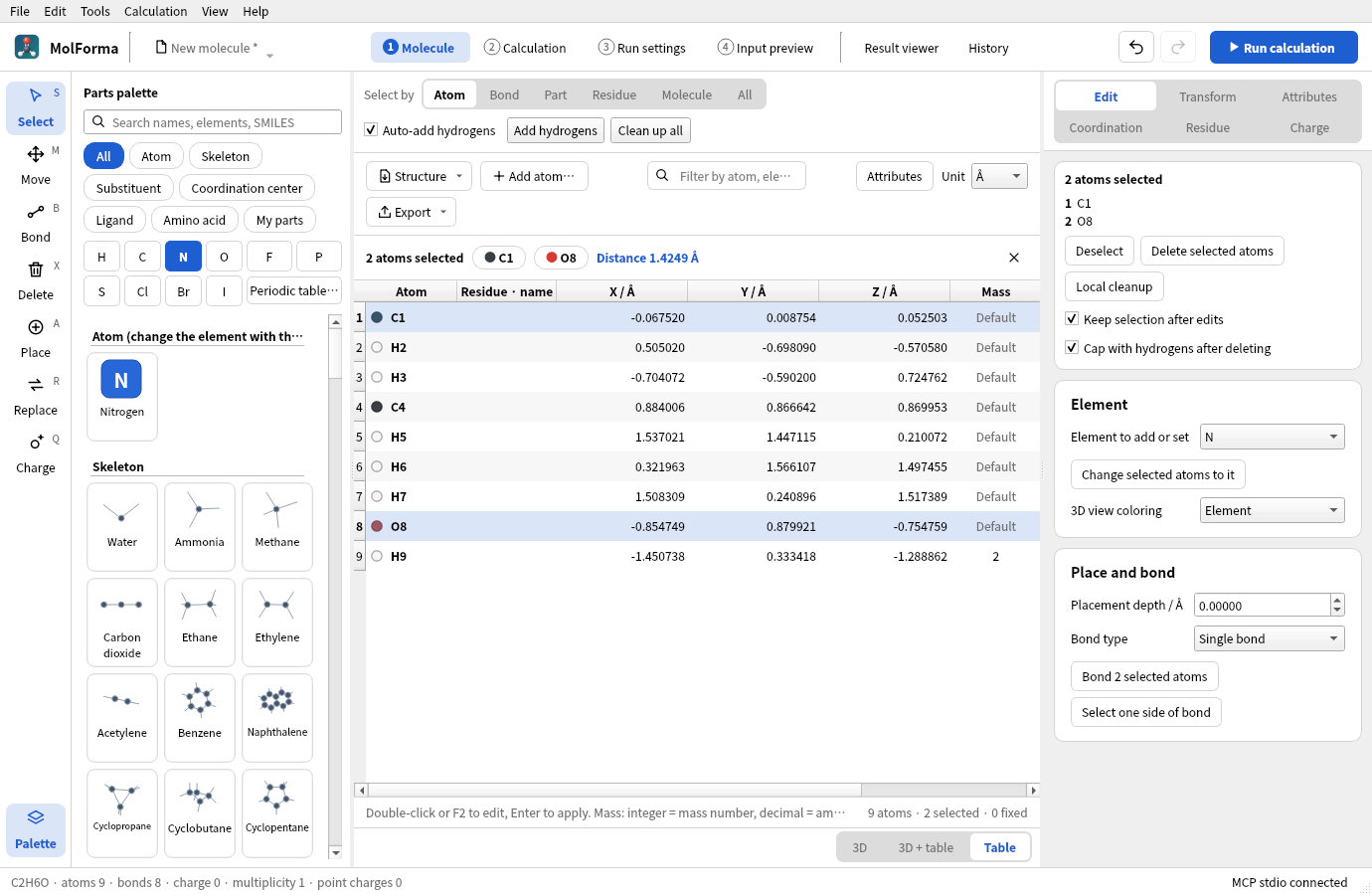The width and height of the screenshot is (1372, 895).
Task: Go to the Run settings step
Action: (642, 48)
